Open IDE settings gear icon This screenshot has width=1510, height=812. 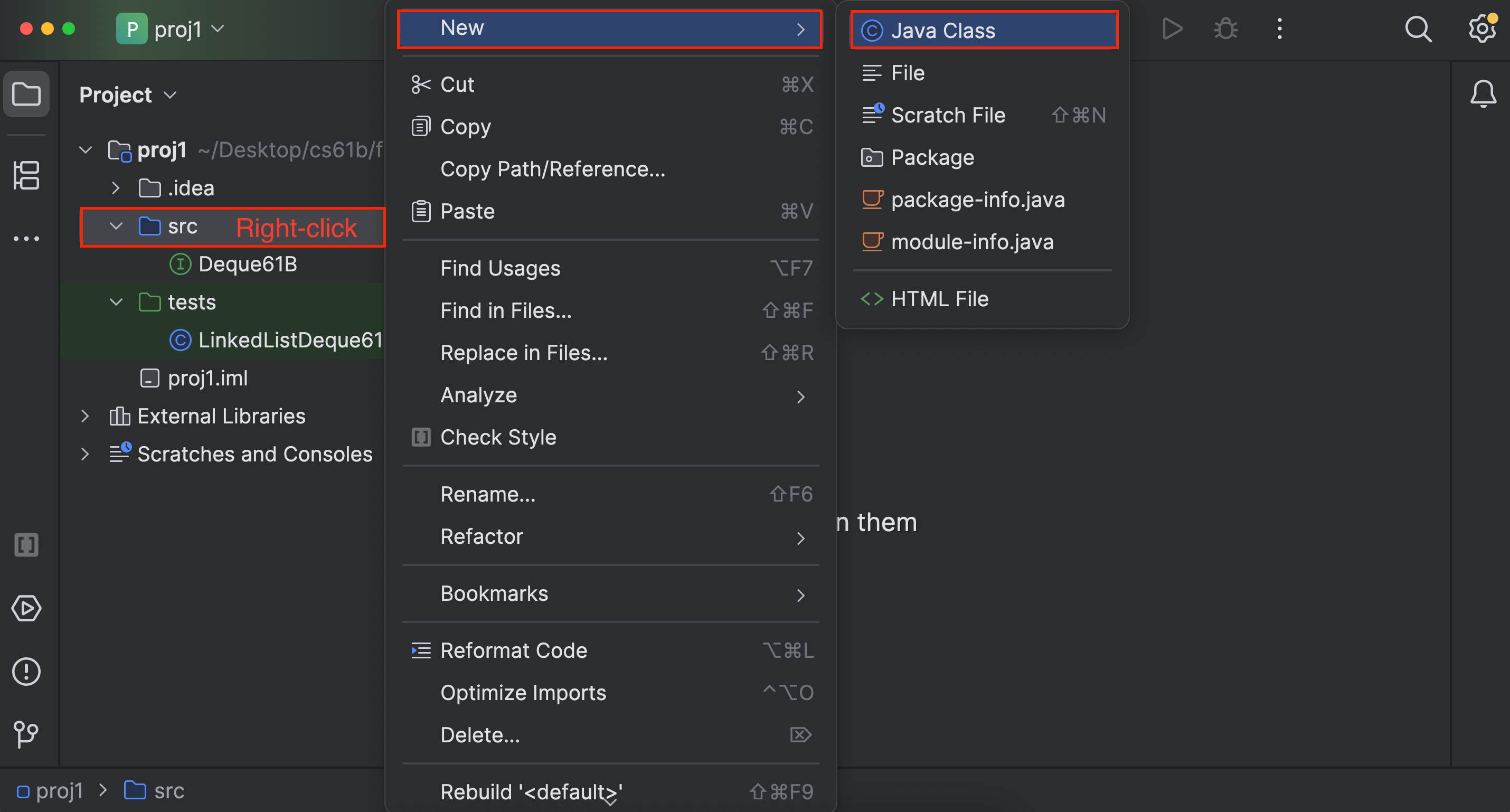coord(1481,29)
